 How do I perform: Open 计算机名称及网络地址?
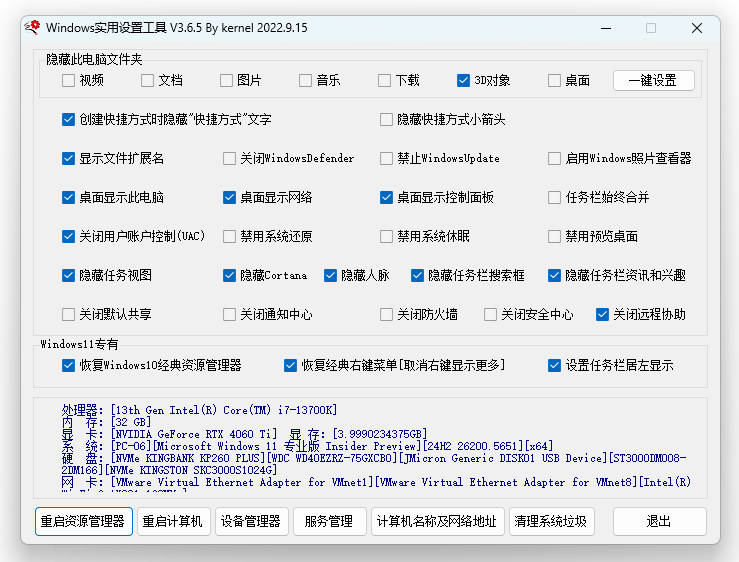click(437, 521)
